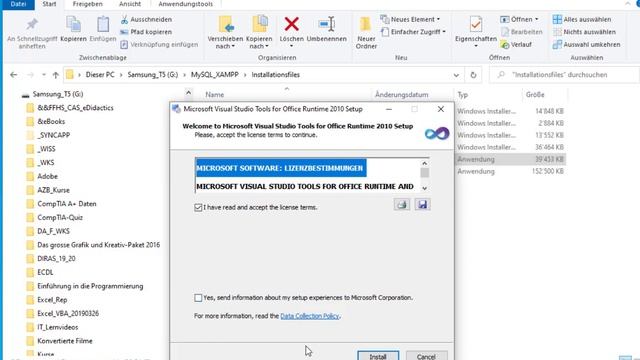Viewport: 640px width, 360px height.
Task: Click MySQL_XAMPP breadcrumb in address bar
Action: click(215, 75)
